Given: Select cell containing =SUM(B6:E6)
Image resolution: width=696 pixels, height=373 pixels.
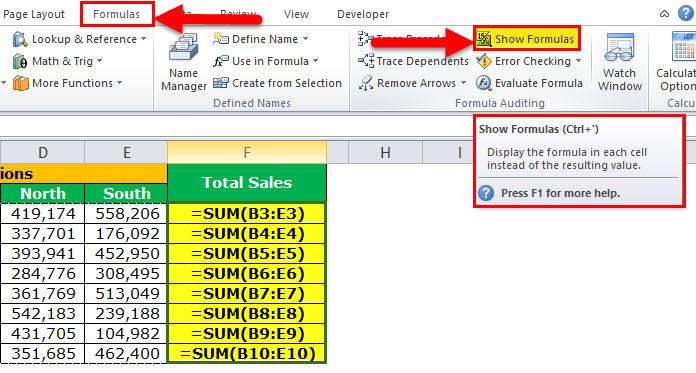Looking at the screenshot, I should (247, 274).
